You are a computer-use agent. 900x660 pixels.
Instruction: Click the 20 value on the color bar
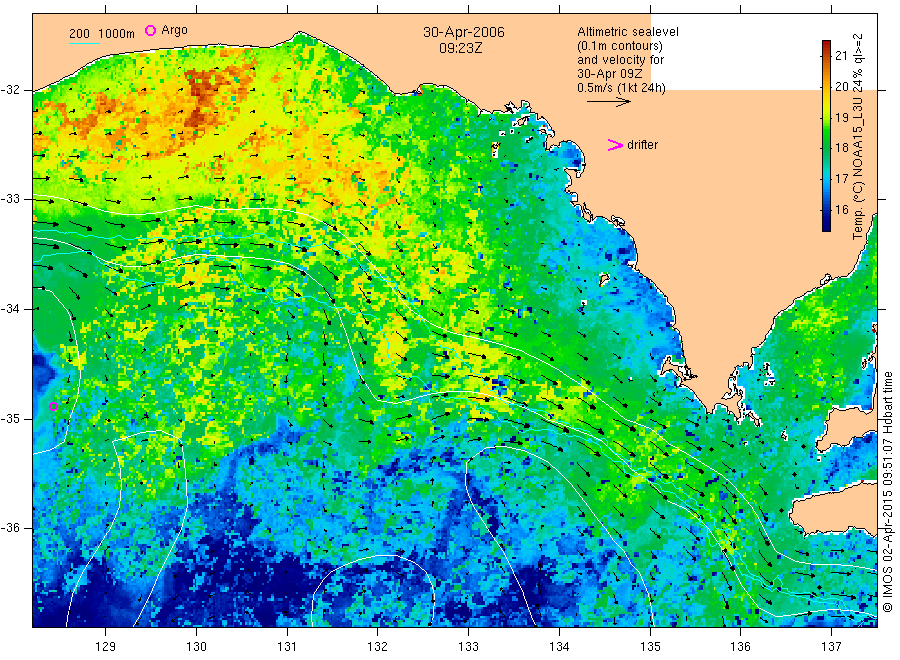841,87
